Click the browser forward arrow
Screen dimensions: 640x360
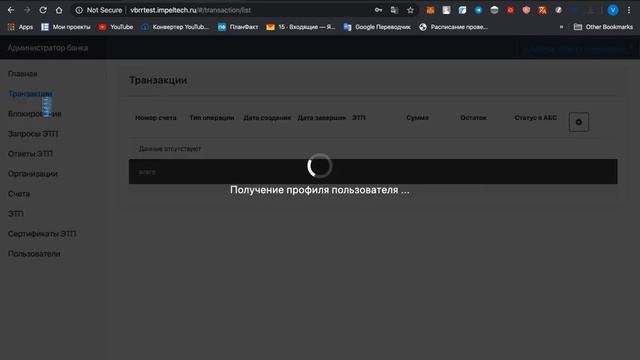tap(27, 10)
